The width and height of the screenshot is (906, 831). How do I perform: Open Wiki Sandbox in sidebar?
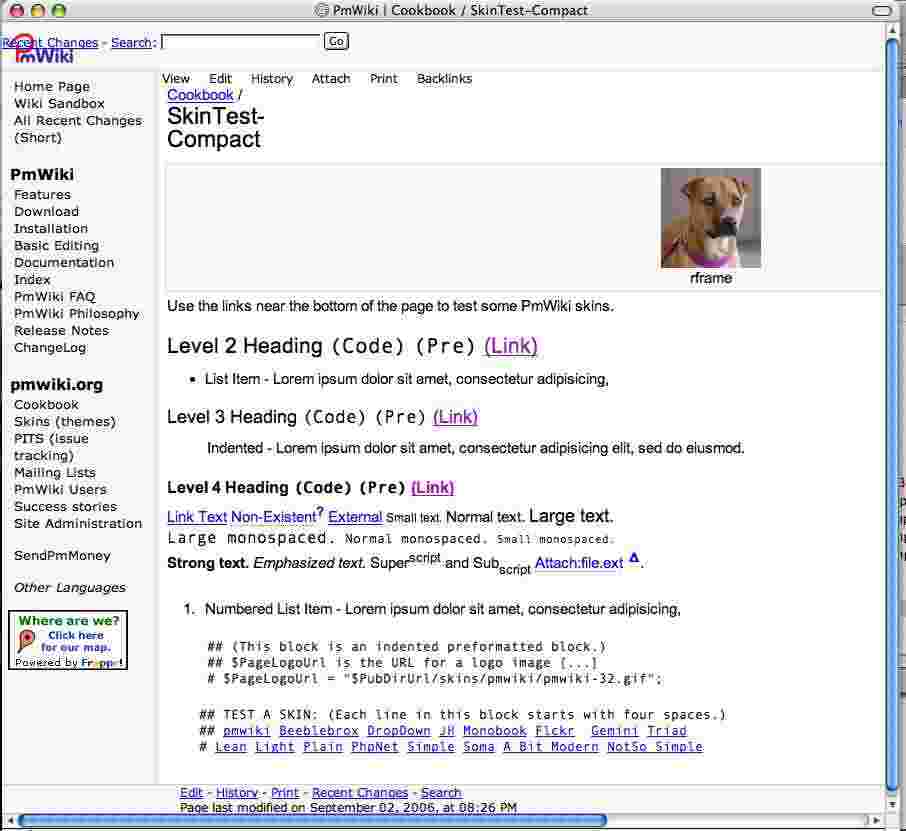point(60,103)
